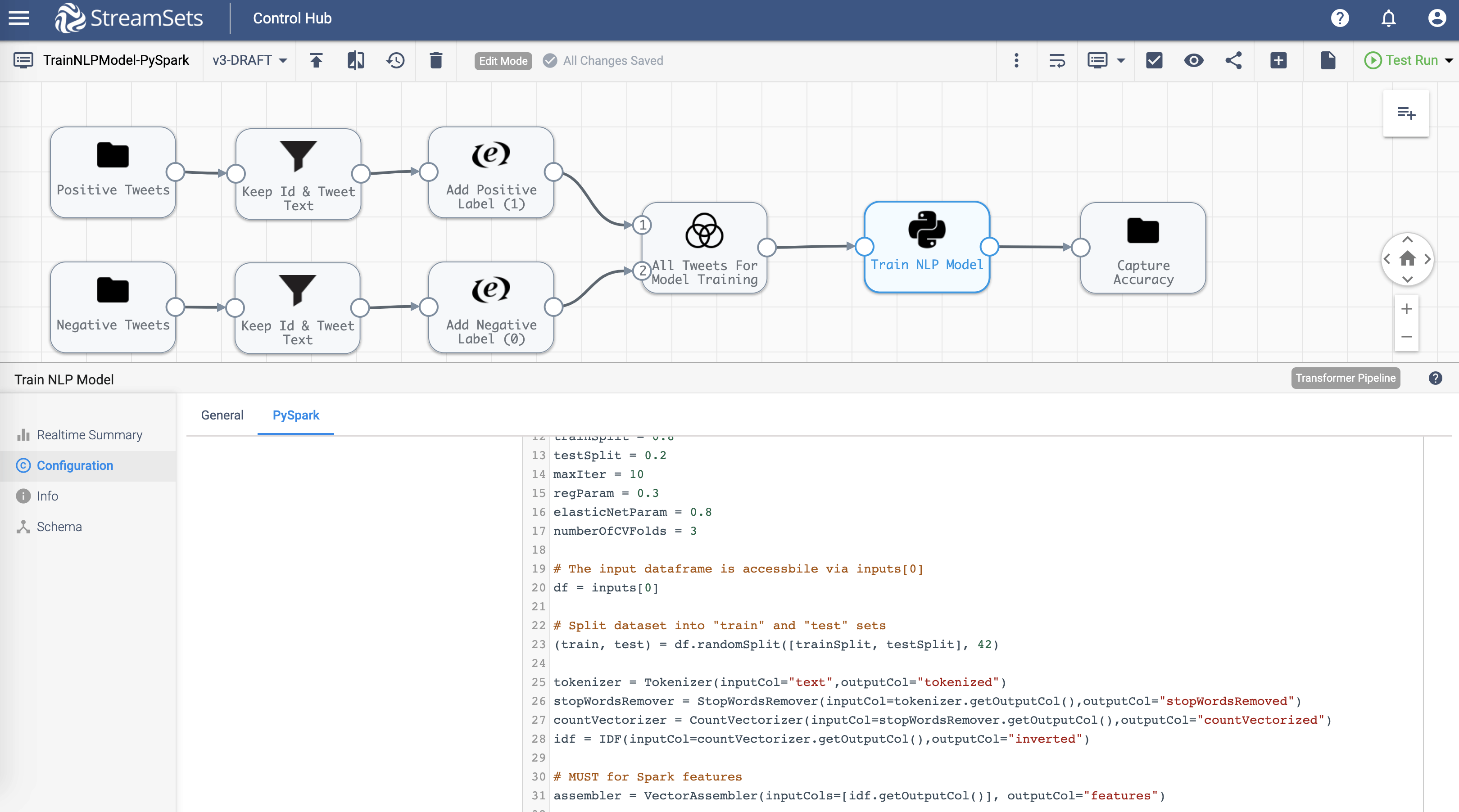The image size is (1459, 812).
Task: Click the publish pipeline upload icon
Action: click(317, 61)
